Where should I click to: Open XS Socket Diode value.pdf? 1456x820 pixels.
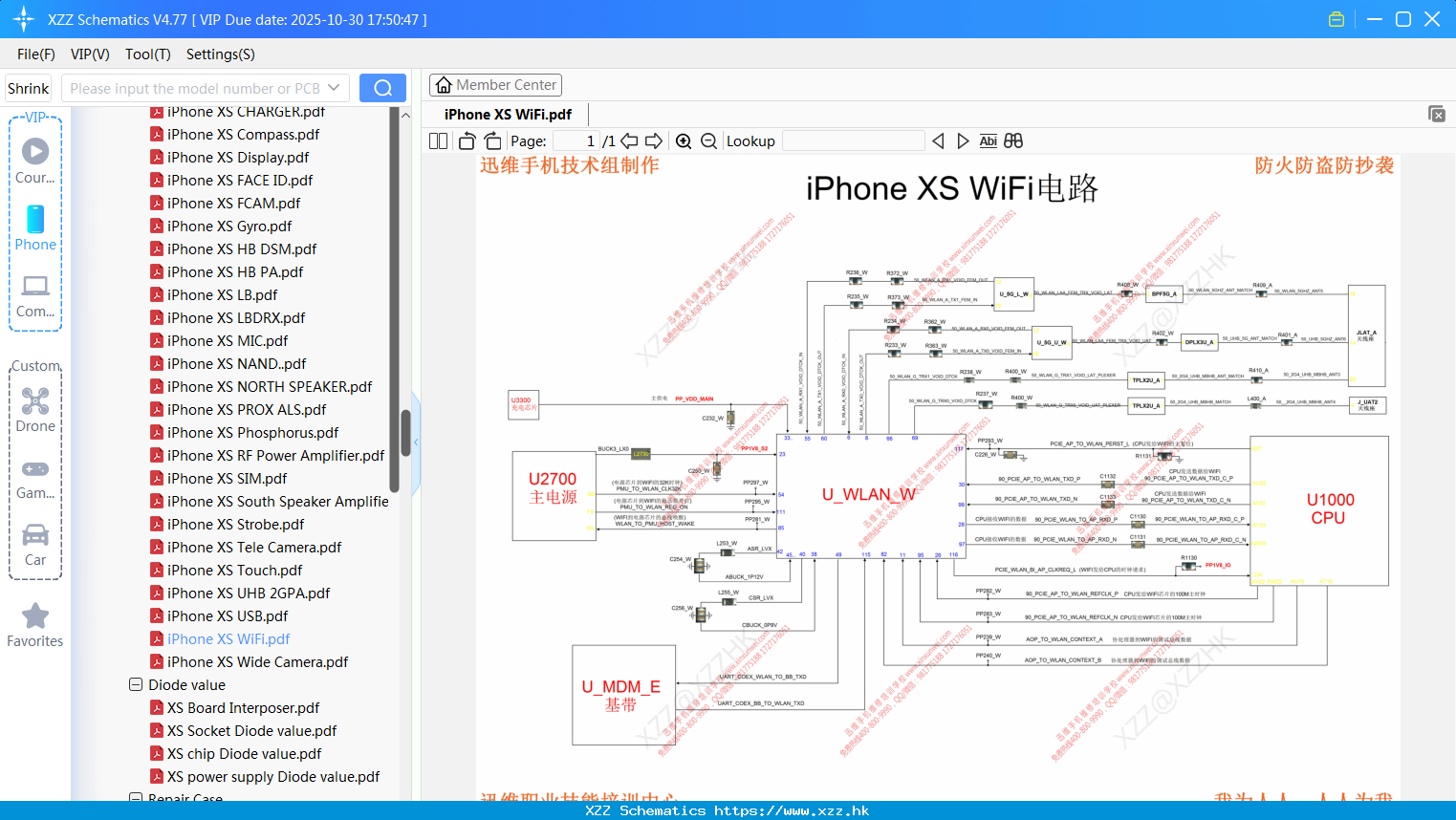click(x=251, y=730)
